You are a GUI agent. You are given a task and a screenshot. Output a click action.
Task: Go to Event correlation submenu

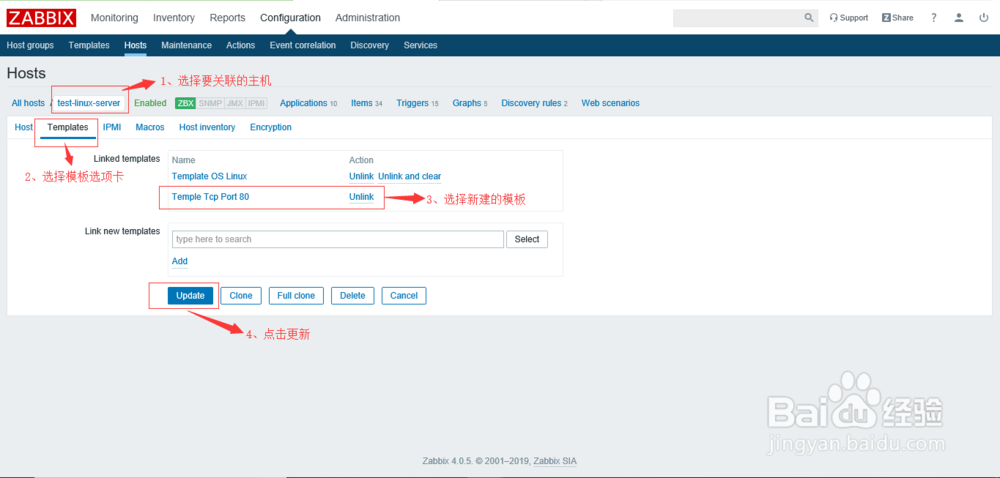tap(303, 45)
